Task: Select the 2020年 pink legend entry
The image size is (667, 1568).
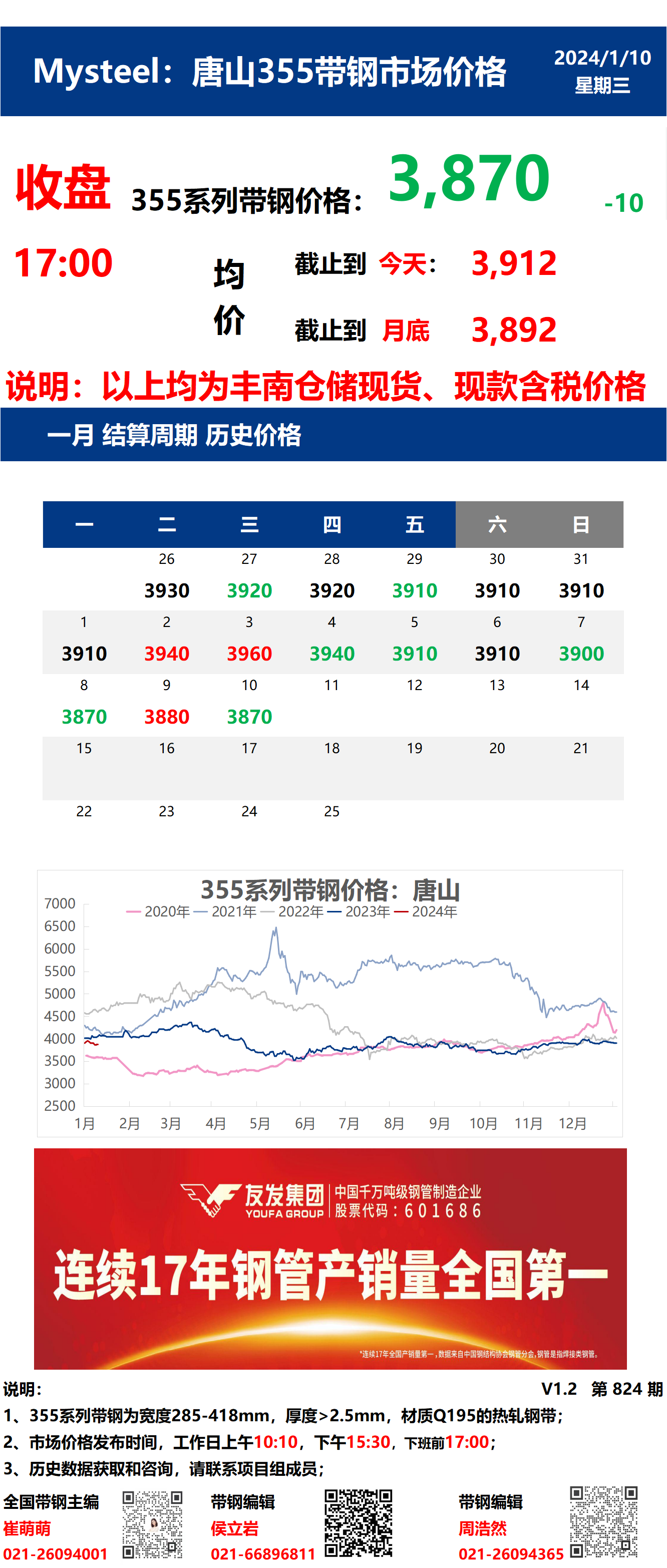Action: point(158,911)
